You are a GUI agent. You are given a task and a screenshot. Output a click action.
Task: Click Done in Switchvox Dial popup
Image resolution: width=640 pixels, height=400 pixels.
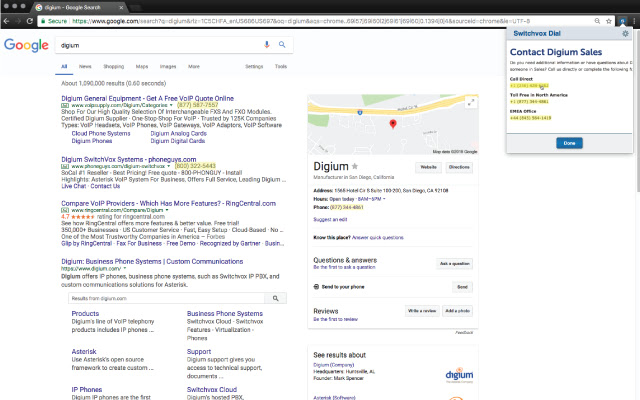(569, 143)
